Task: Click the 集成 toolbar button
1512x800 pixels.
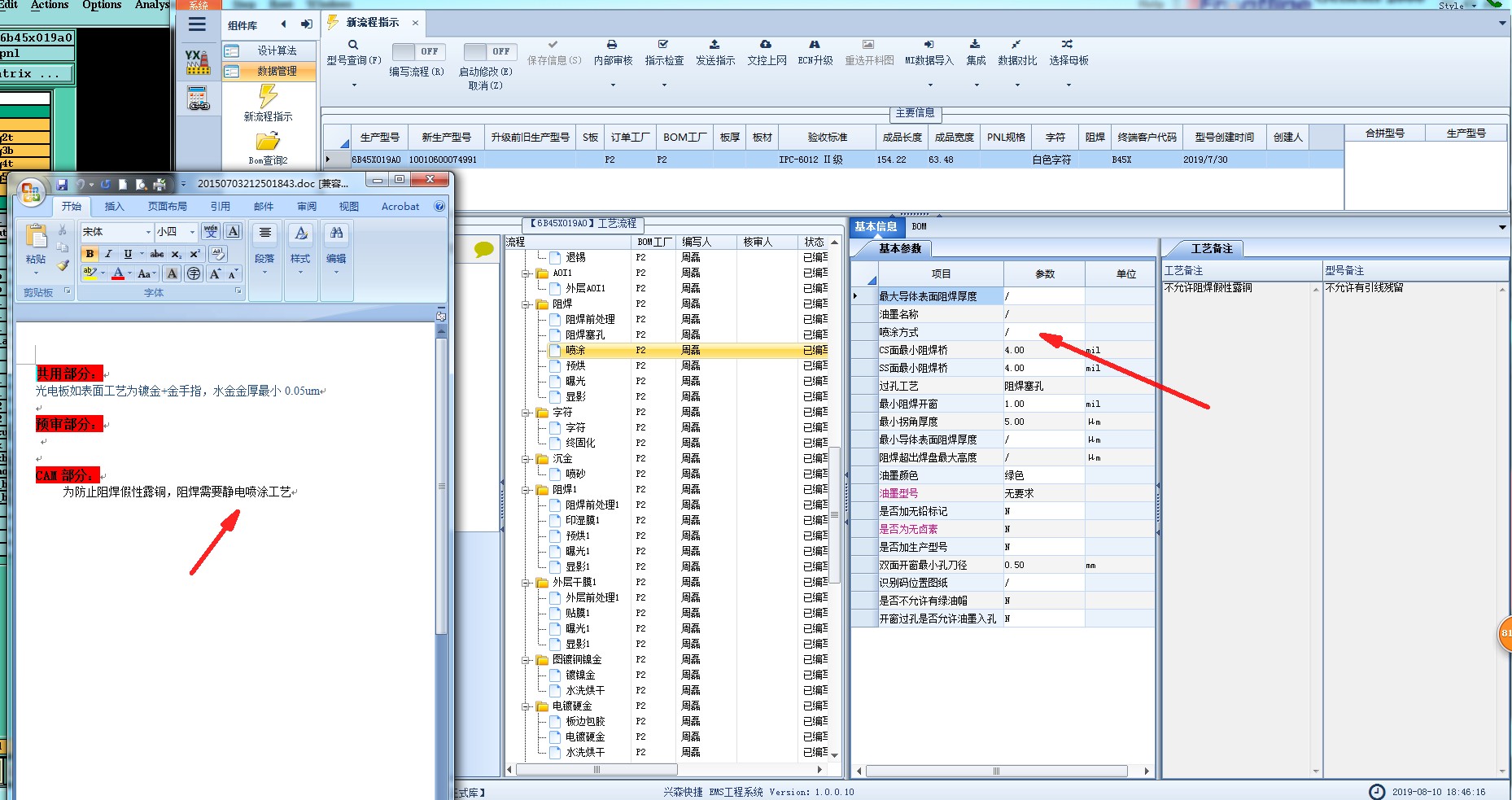Action: click(x=975, y=53)
